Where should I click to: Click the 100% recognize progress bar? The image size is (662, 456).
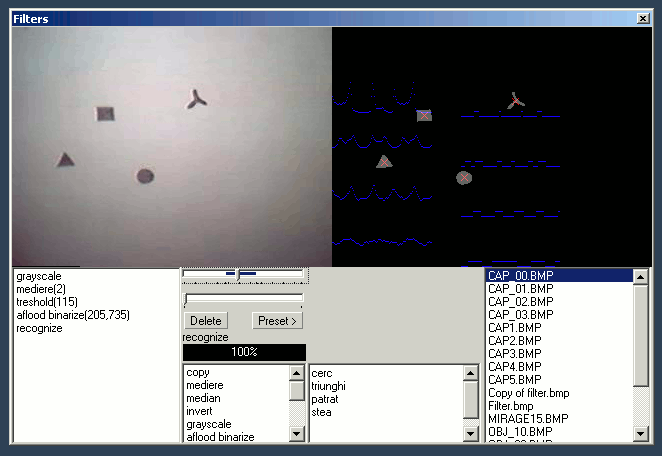click(x=244, y=352)
